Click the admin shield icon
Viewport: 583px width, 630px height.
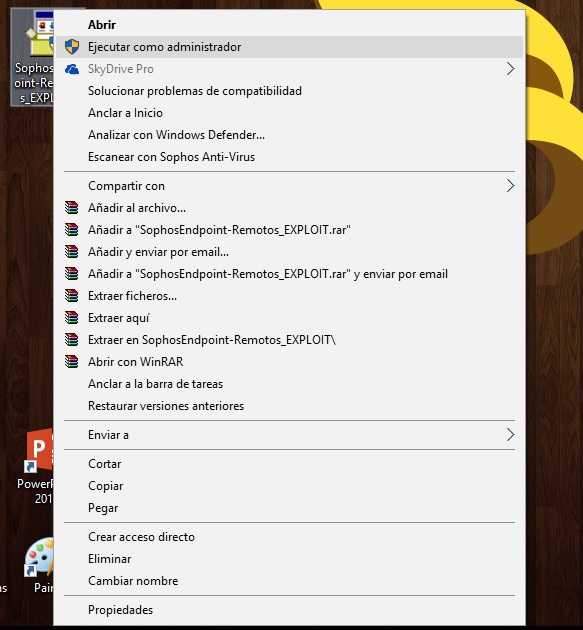72,47
